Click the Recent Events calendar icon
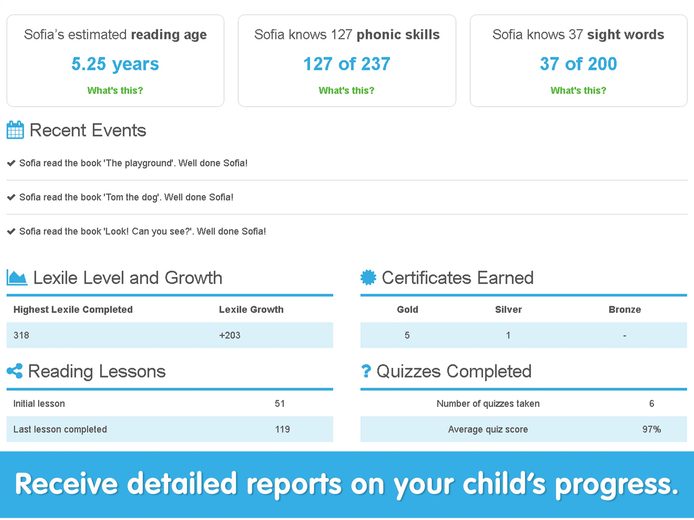Screen dimensions: 694x520 pyautogui.click(x=15, y=130)
